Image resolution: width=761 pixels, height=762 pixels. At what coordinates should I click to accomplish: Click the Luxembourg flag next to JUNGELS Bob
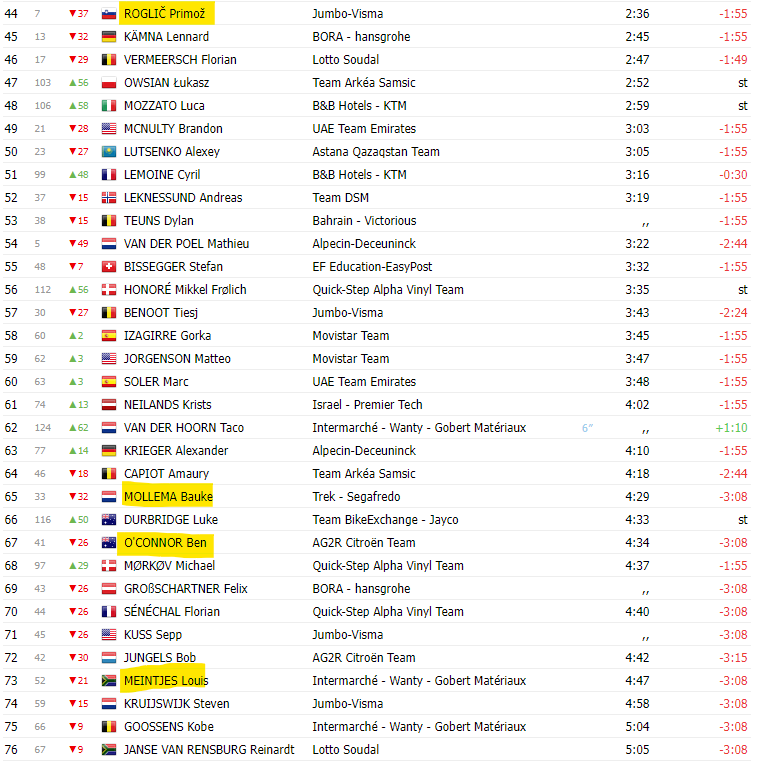point(109,658)
